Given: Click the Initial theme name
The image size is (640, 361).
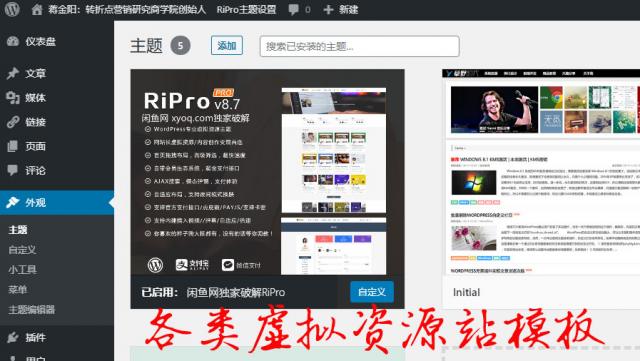Looking at the screenshot, I should tap(466, 292).
